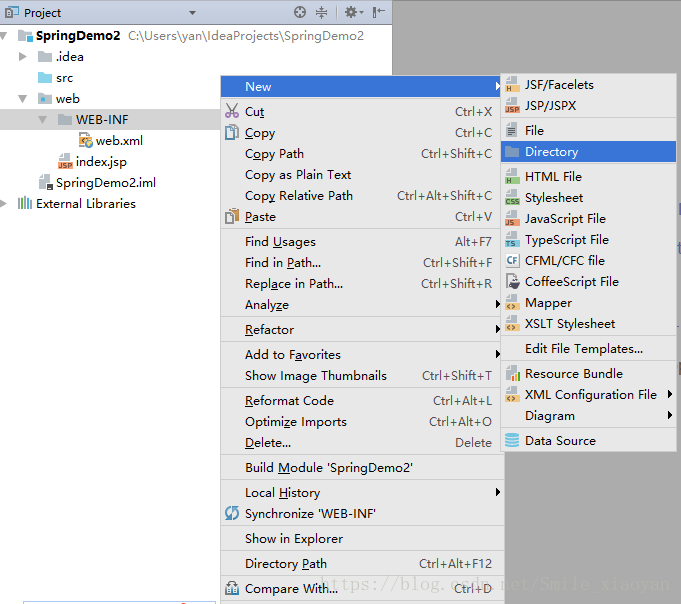This screenshot has height=604, width=681.
Task: Click the Data Source database icon
Action: pos(512,440)
